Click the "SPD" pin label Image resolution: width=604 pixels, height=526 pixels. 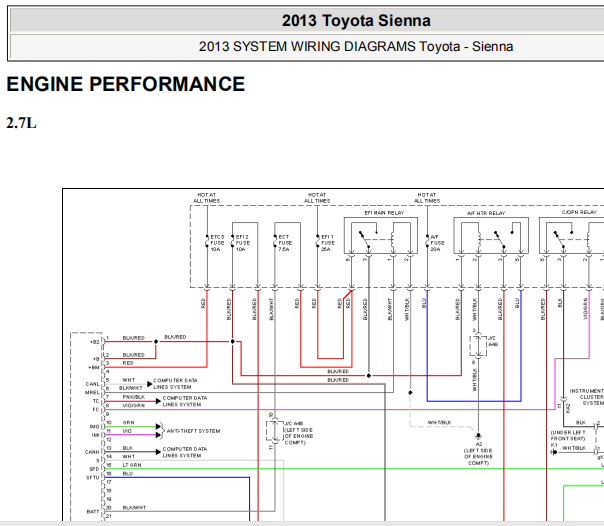(x=94, y=469)
